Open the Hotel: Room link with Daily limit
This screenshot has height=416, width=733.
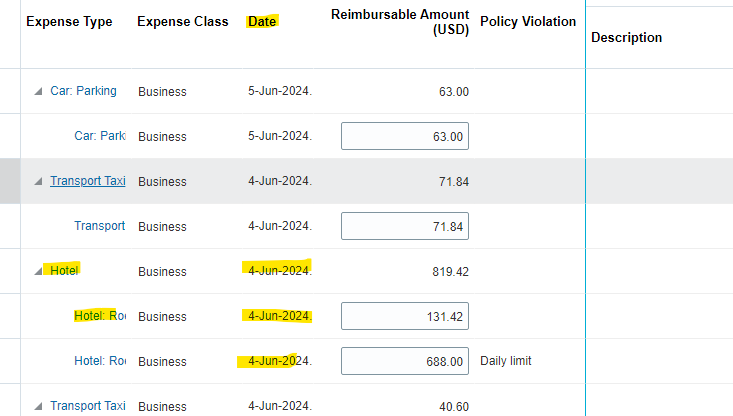[100, 361]
